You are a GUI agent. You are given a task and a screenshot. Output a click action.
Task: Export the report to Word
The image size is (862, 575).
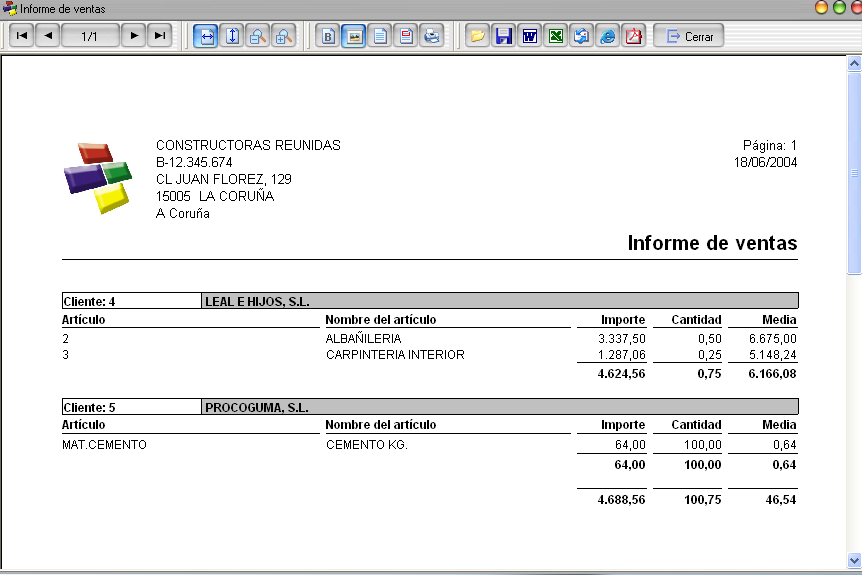[x=530, y=36]
